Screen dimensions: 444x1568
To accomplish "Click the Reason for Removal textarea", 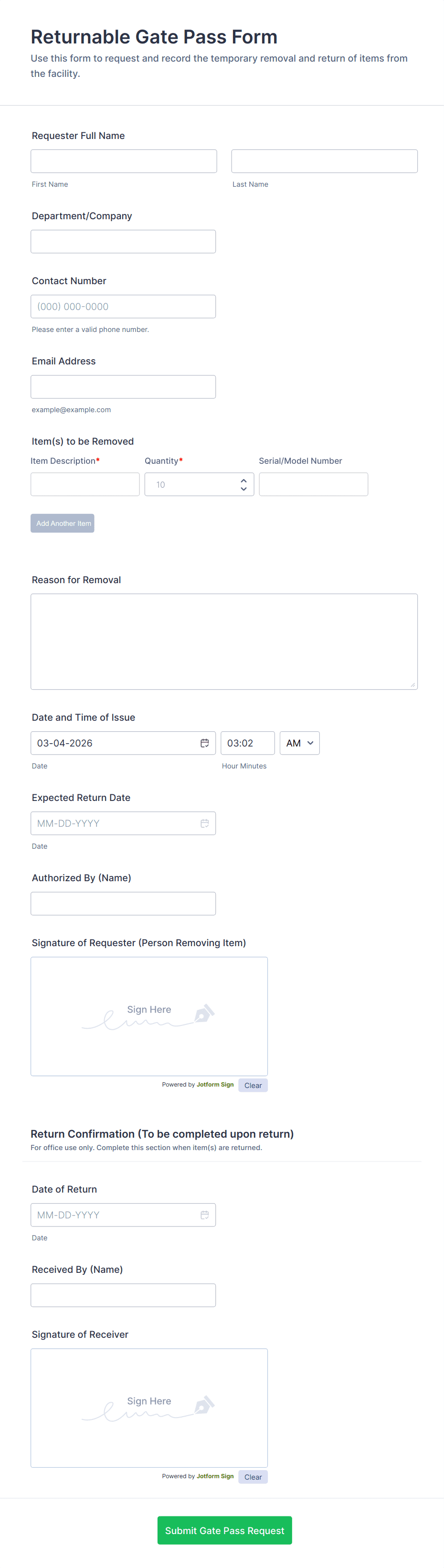I will click(x=224, y=641).
